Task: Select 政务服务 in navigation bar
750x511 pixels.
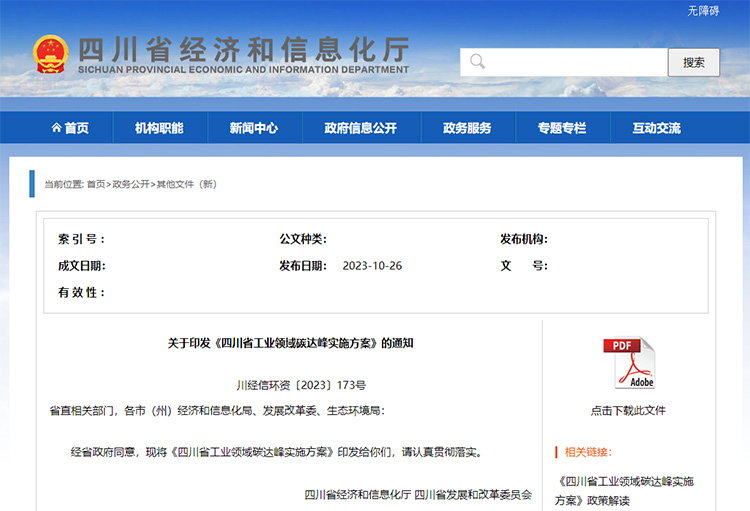Action: (467, 128)
